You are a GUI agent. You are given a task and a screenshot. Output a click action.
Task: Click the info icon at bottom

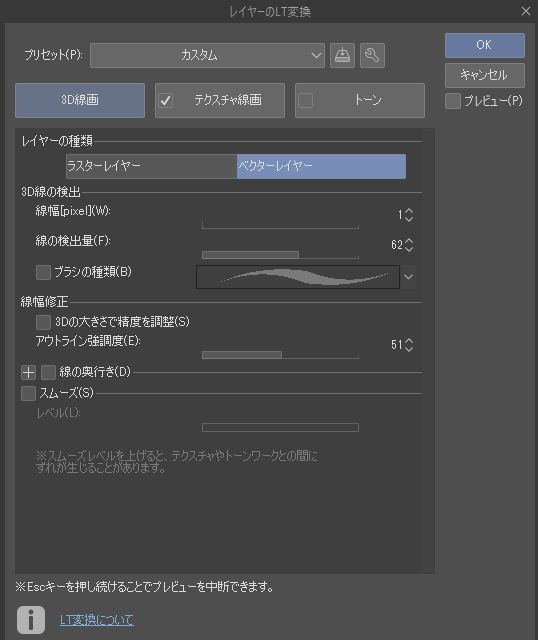(x=31, y=620)
